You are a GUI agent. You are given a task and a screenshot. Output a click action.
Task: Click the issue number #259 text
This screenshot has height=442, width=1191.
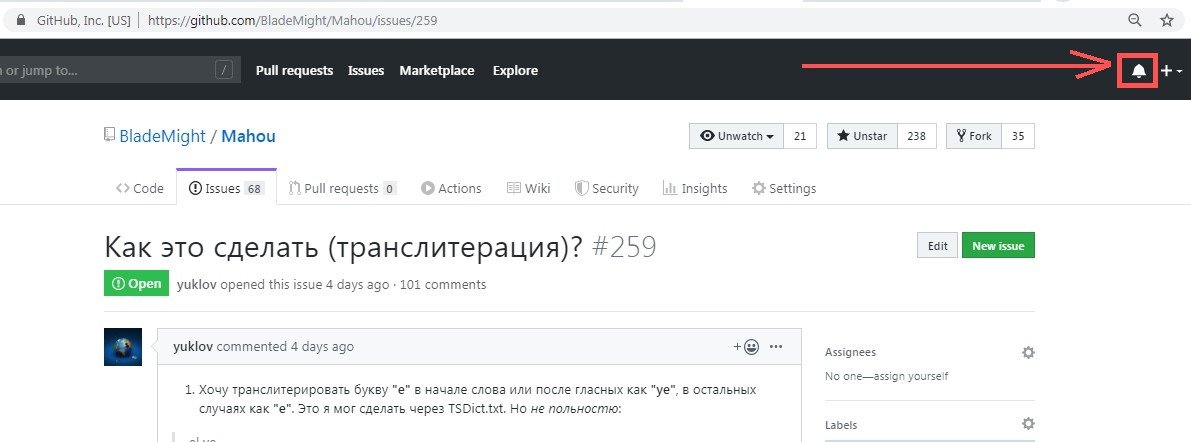(623, 247)
